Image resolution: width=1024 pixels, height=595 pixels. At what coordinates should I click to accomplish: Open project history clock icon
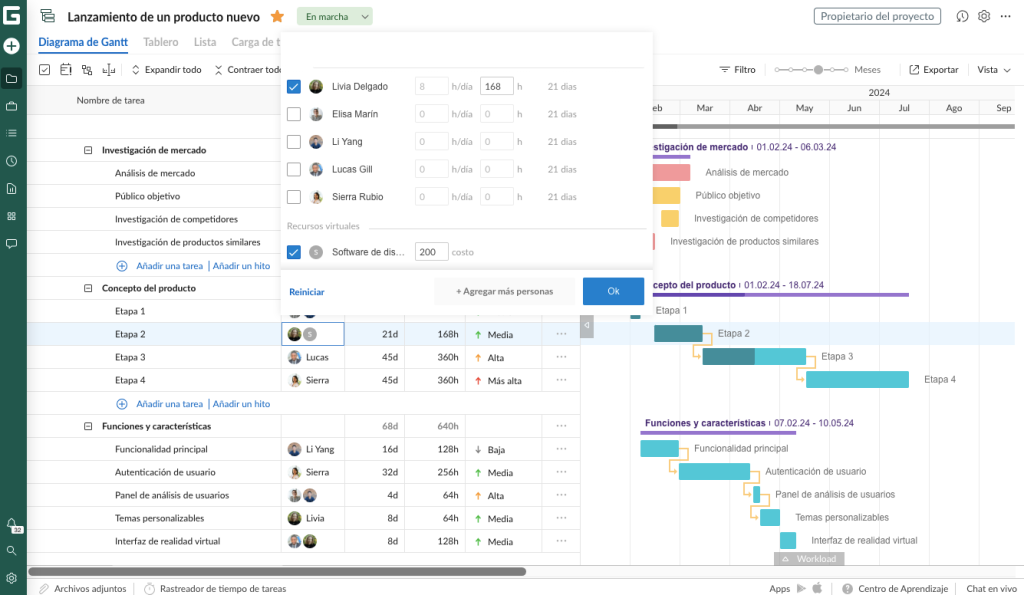click(x=962, y=16)
